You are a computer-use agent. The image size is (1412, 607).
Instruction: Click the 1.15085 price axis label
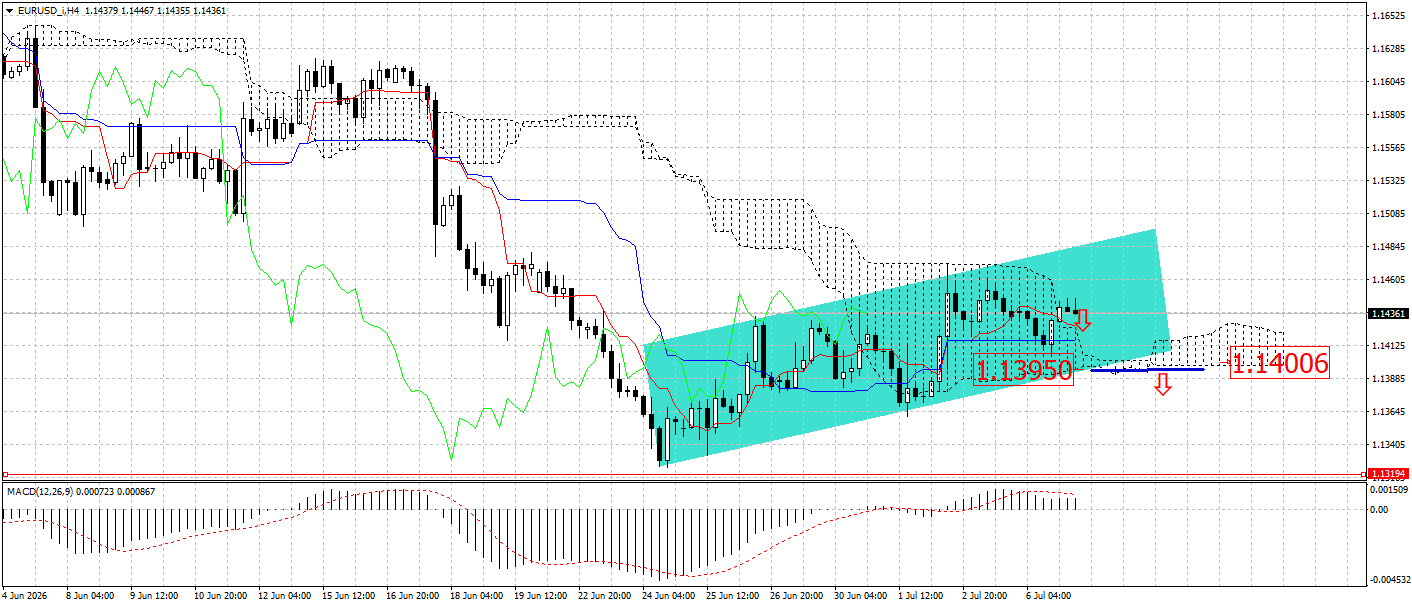1386,214
